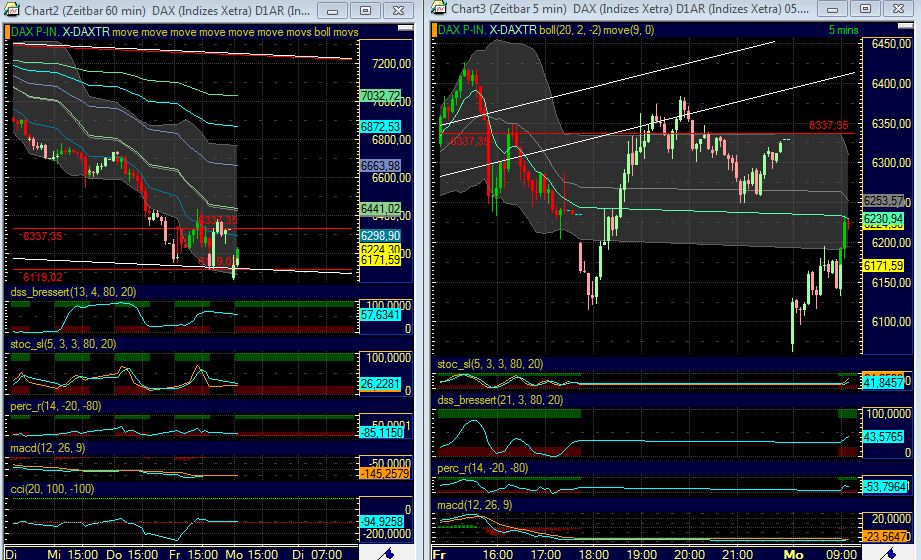Minimize the Chart2 window
The width and height of the screenshot is (921, 560).
(x=332, y=11)
